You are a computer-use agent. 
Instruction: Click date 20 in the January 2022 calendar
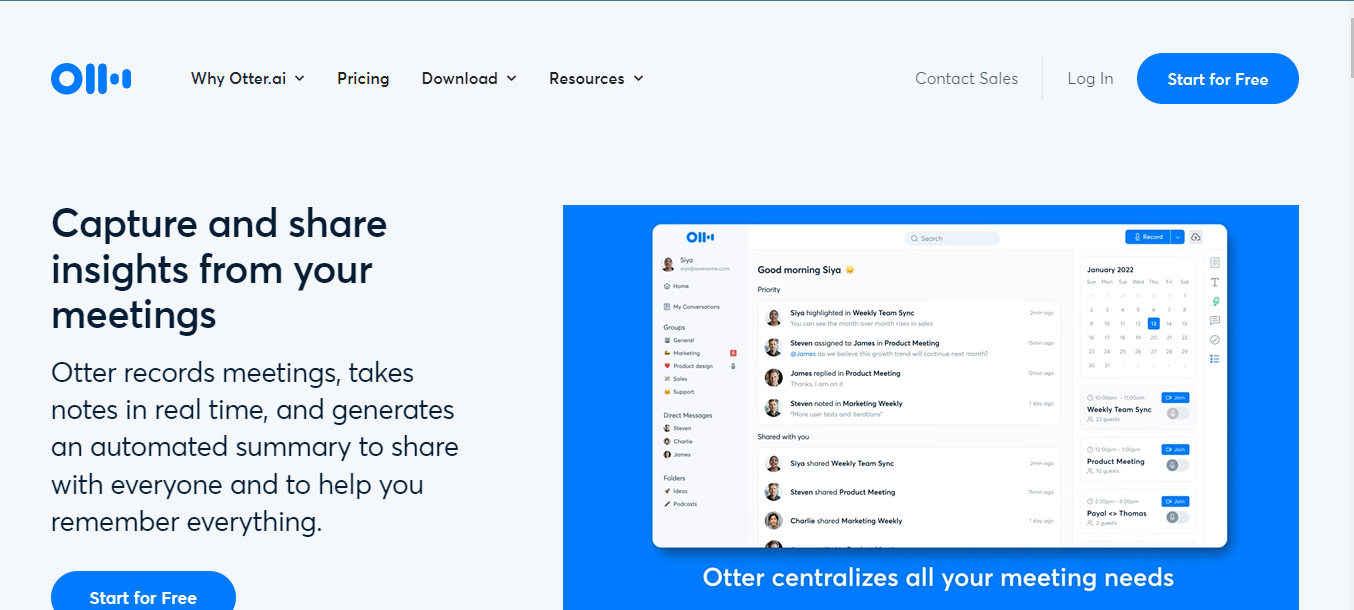point(1153,337)
